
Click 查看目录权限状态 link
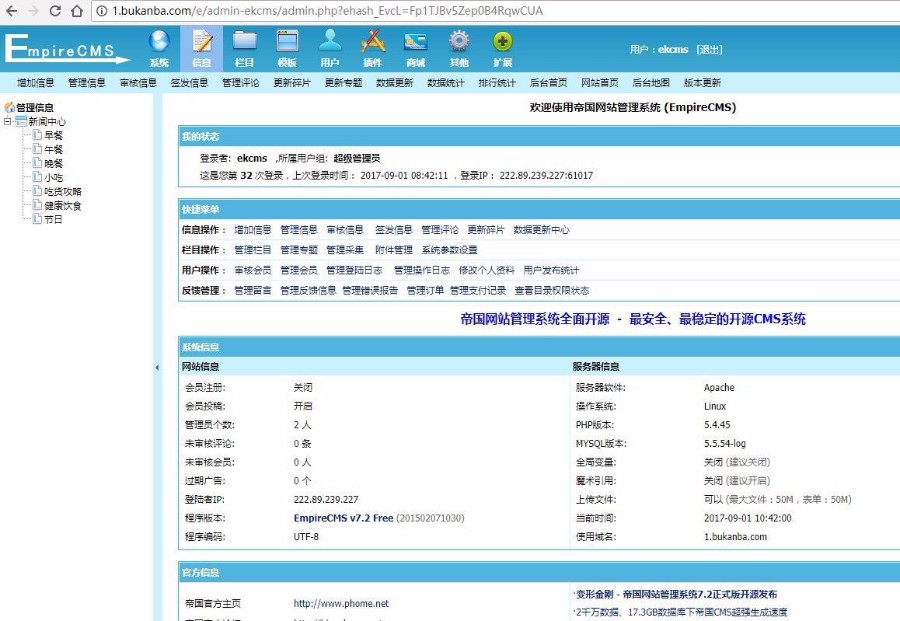point(552,290)
